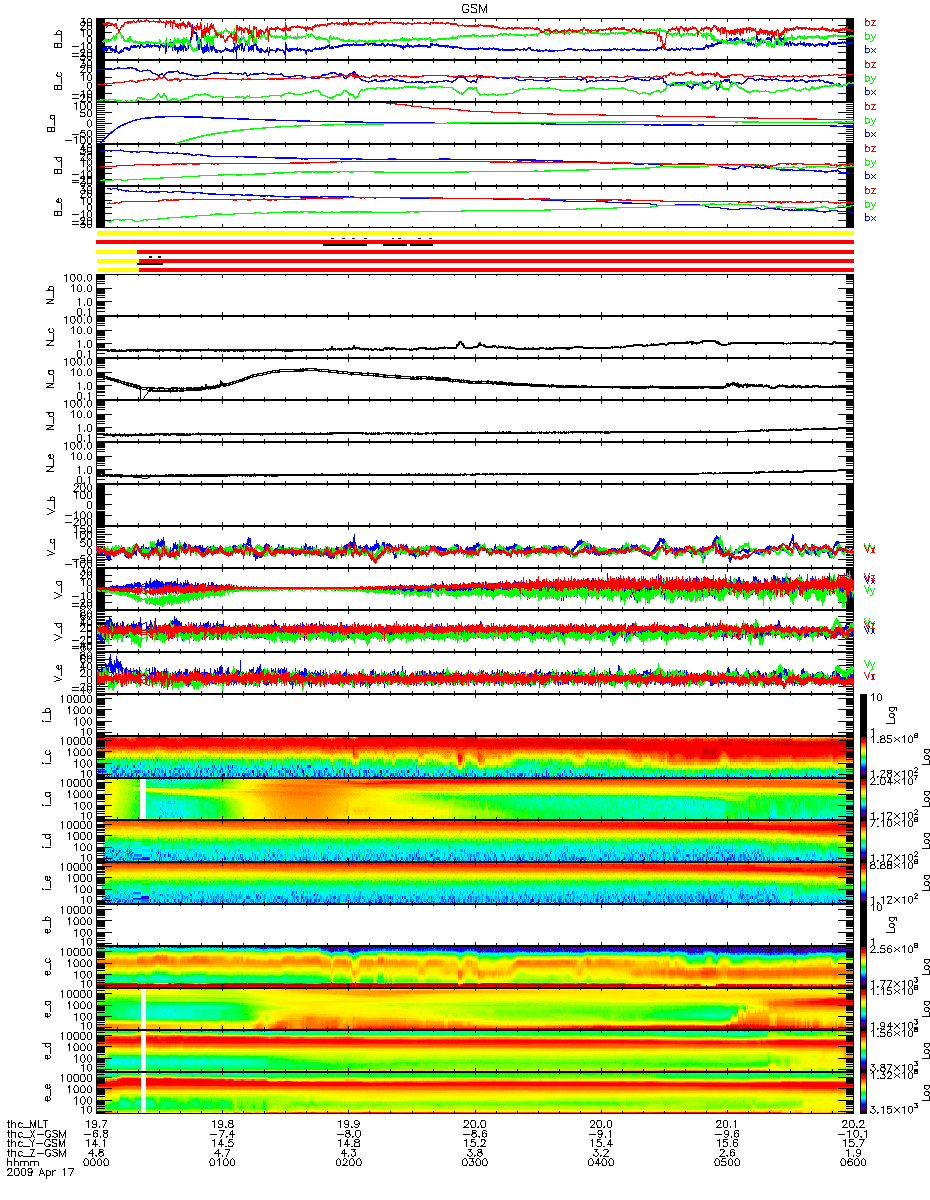
Task: Click the bz legend label of panel B_d
Action: (870, 148)
